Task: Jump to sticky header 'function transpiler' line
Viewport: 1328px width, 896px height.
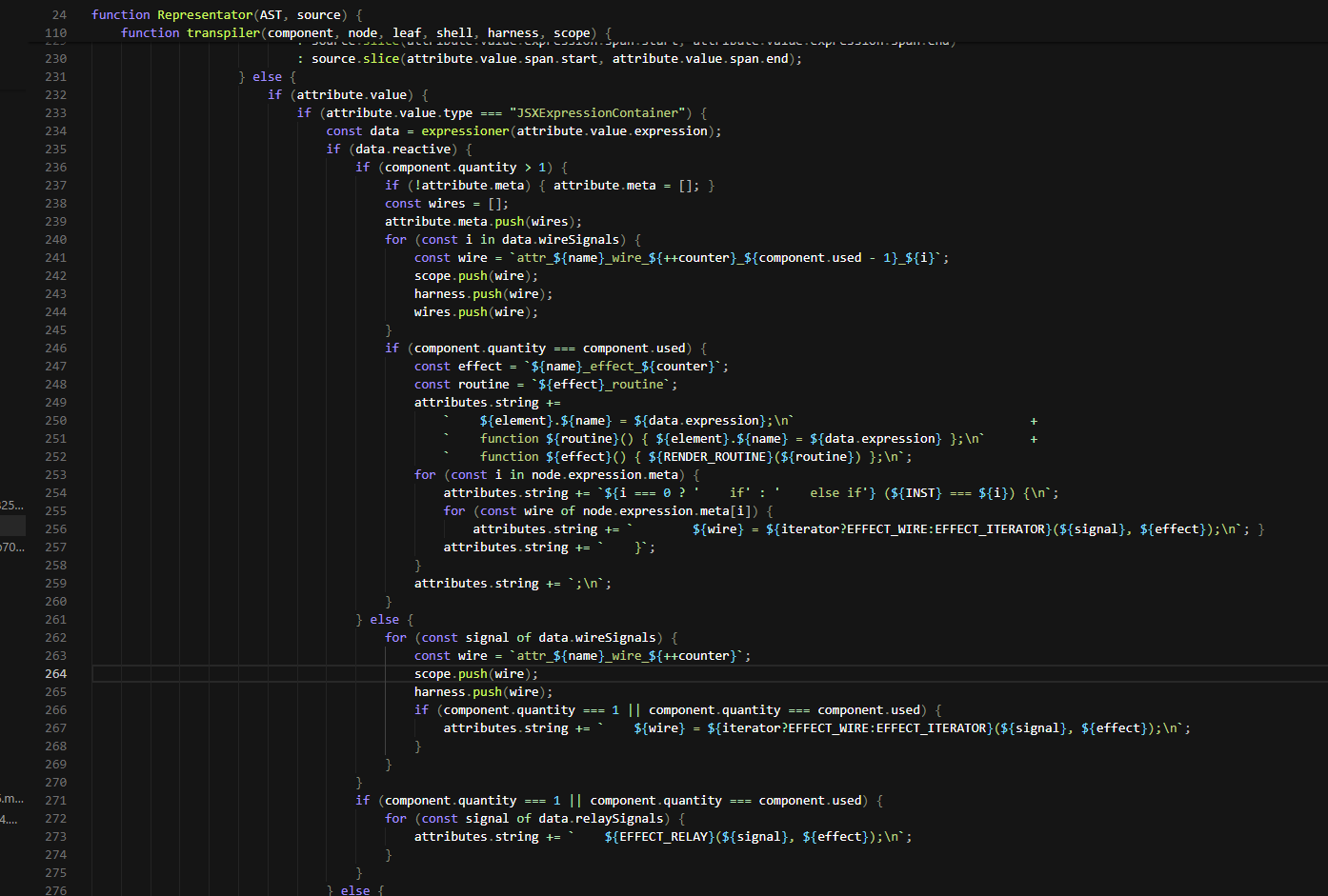Action: tap(367, 32)
